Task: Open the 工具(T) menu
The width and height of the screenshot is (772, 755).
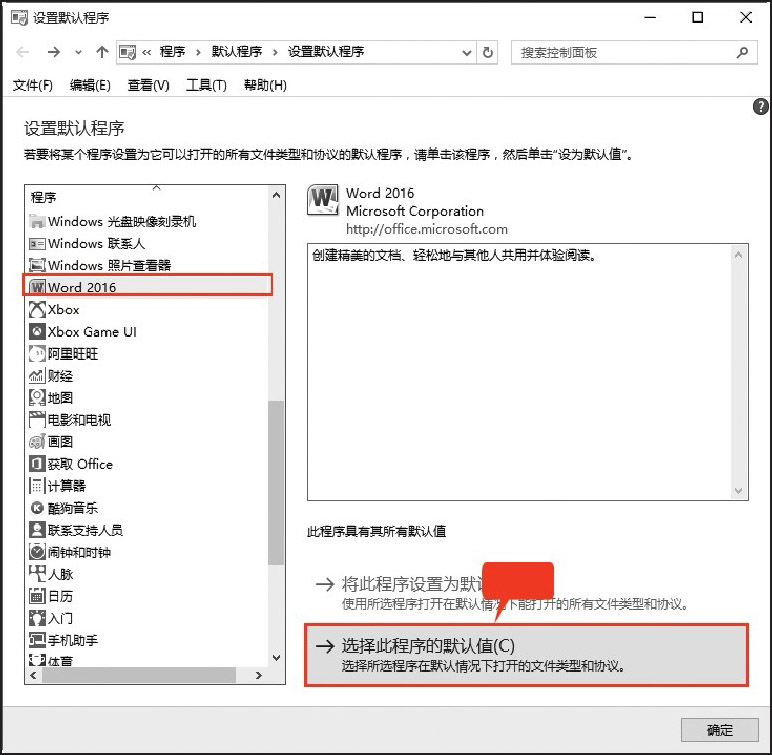Action: [x=206, y=85]
